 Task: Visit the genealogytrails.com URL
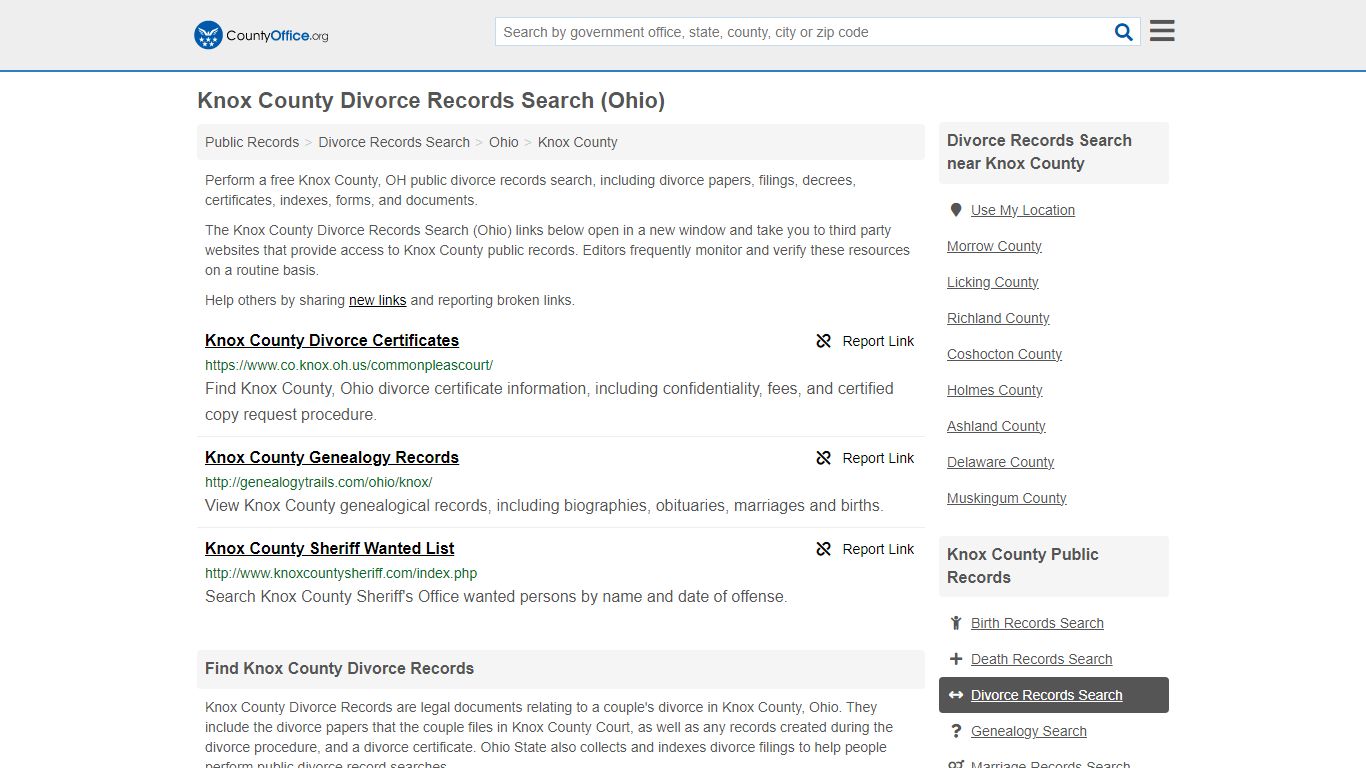click(x=319, y=482)
